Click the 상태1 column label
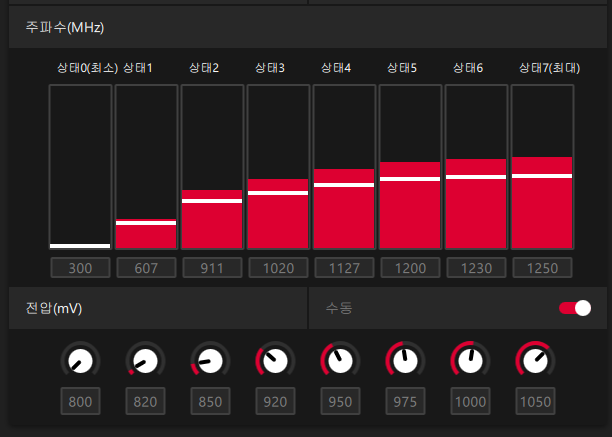Viewport: 612px width, 437px height. 138,68
